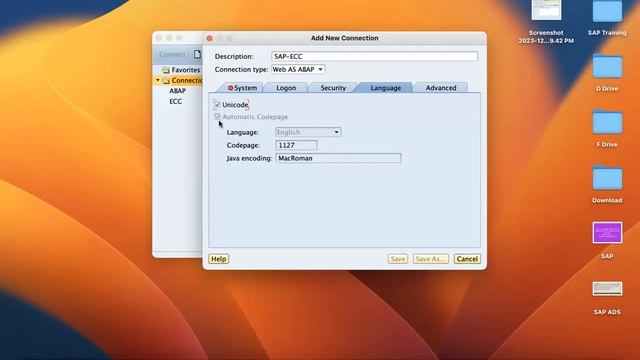640x360 pixels.
Task: Select the ABAP connection entry
Action: point(178,91)
